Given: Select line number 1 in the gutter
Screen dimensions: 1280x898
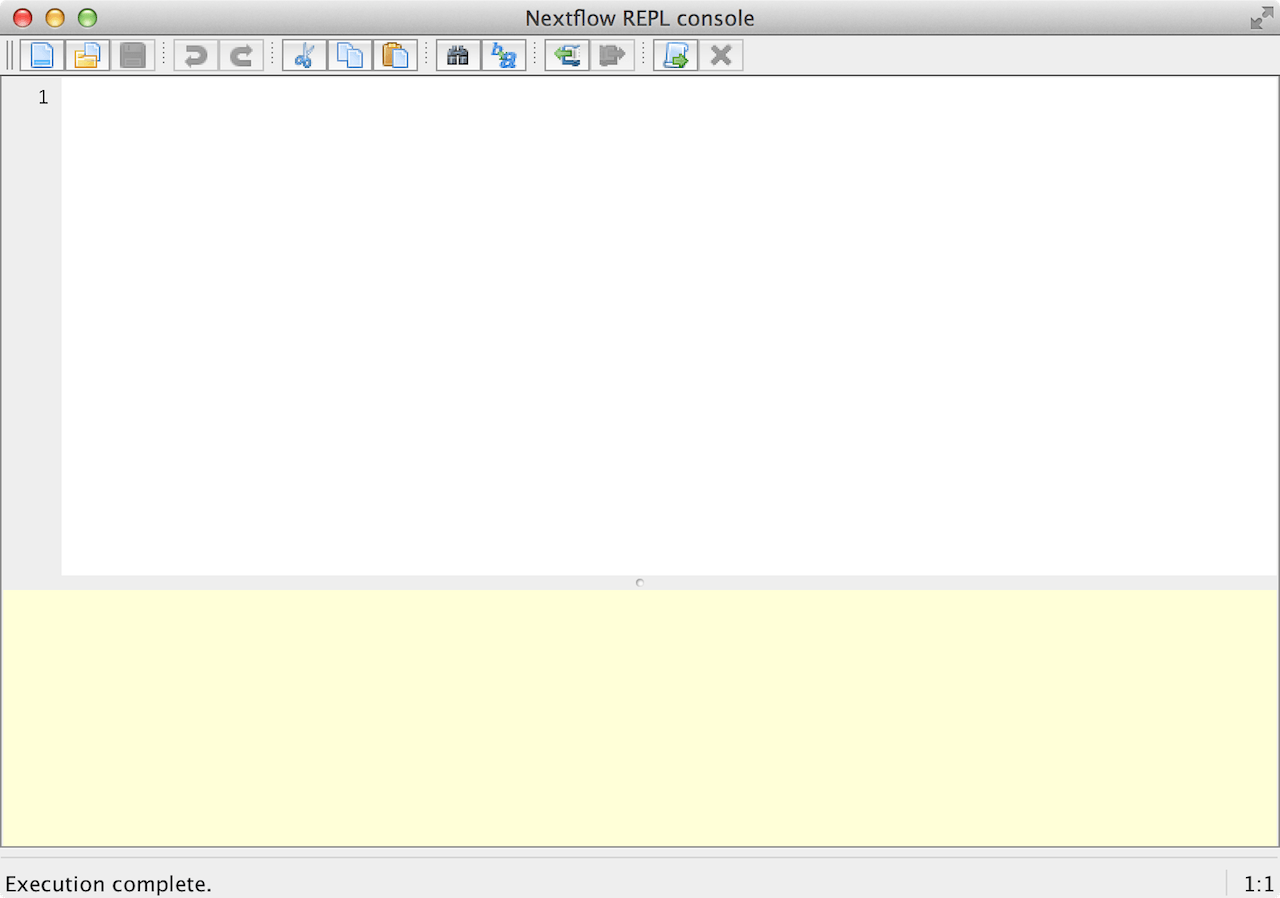Looking at the screenshot, I should 42,97.
